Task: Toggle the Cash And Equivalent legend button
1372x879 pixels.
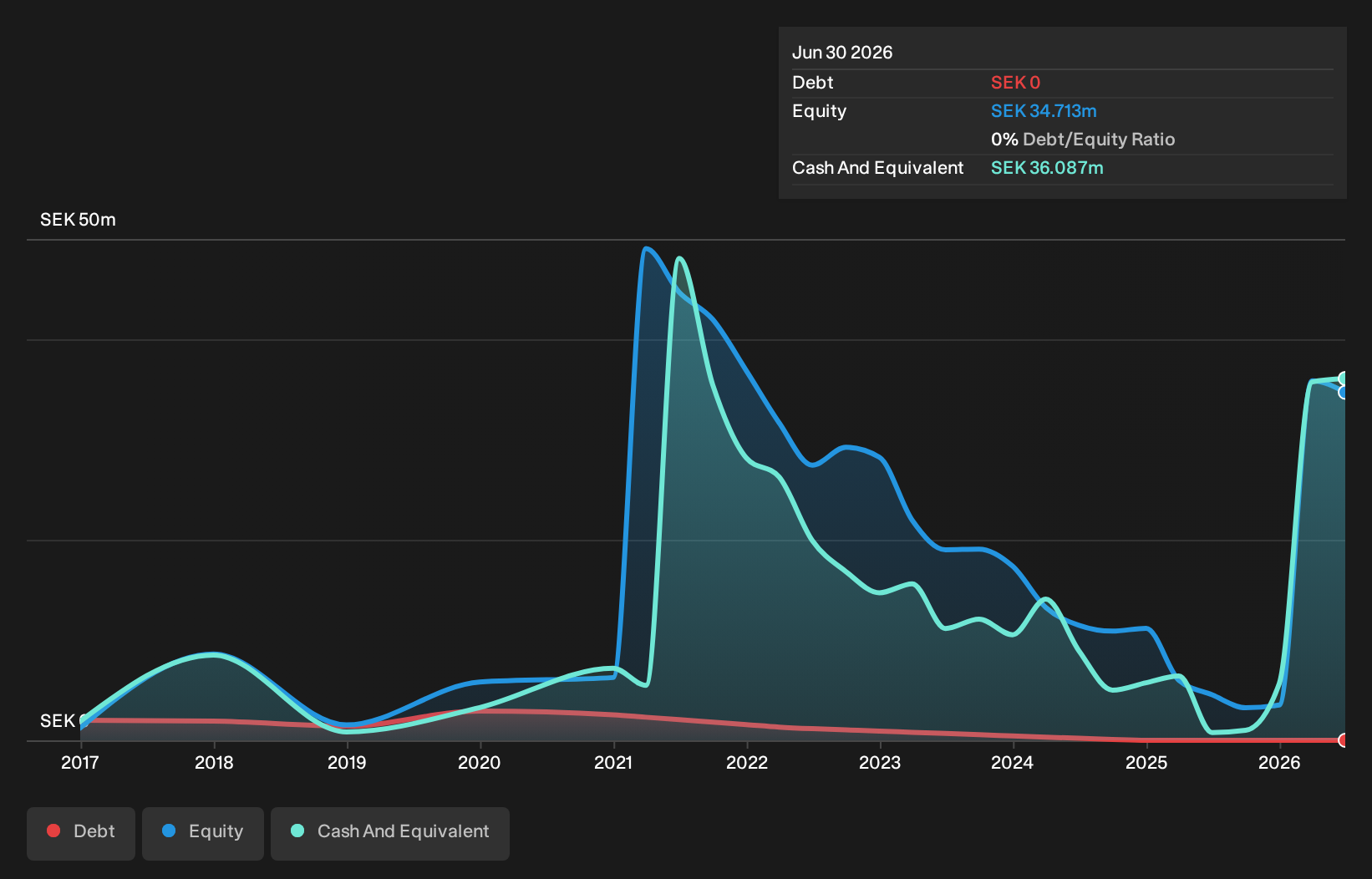Action: [x=390, y=833]
